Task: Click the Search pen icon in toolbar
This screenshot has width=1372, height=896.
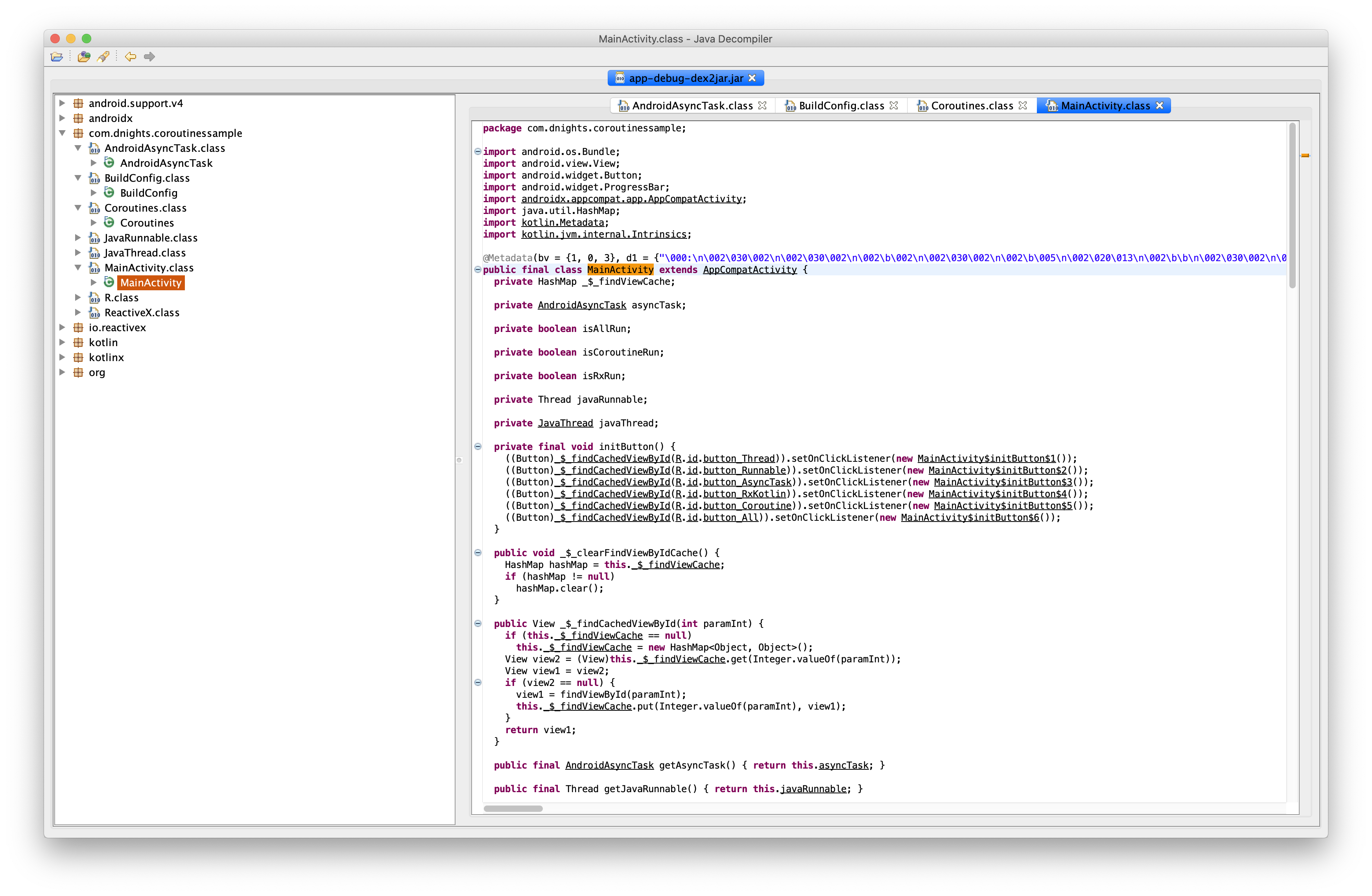Action: (103, 57)
